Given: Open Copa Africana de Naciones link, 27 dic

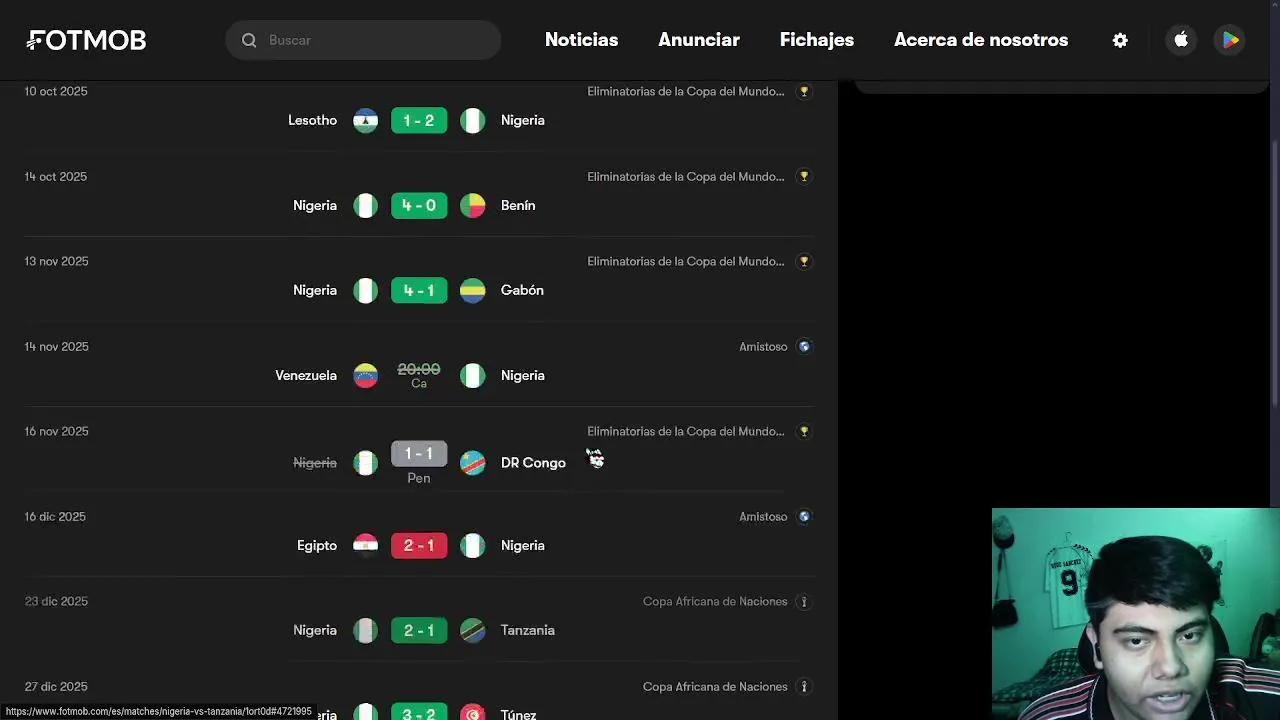Looking at the screenshot, I should [x=715, y=686].
